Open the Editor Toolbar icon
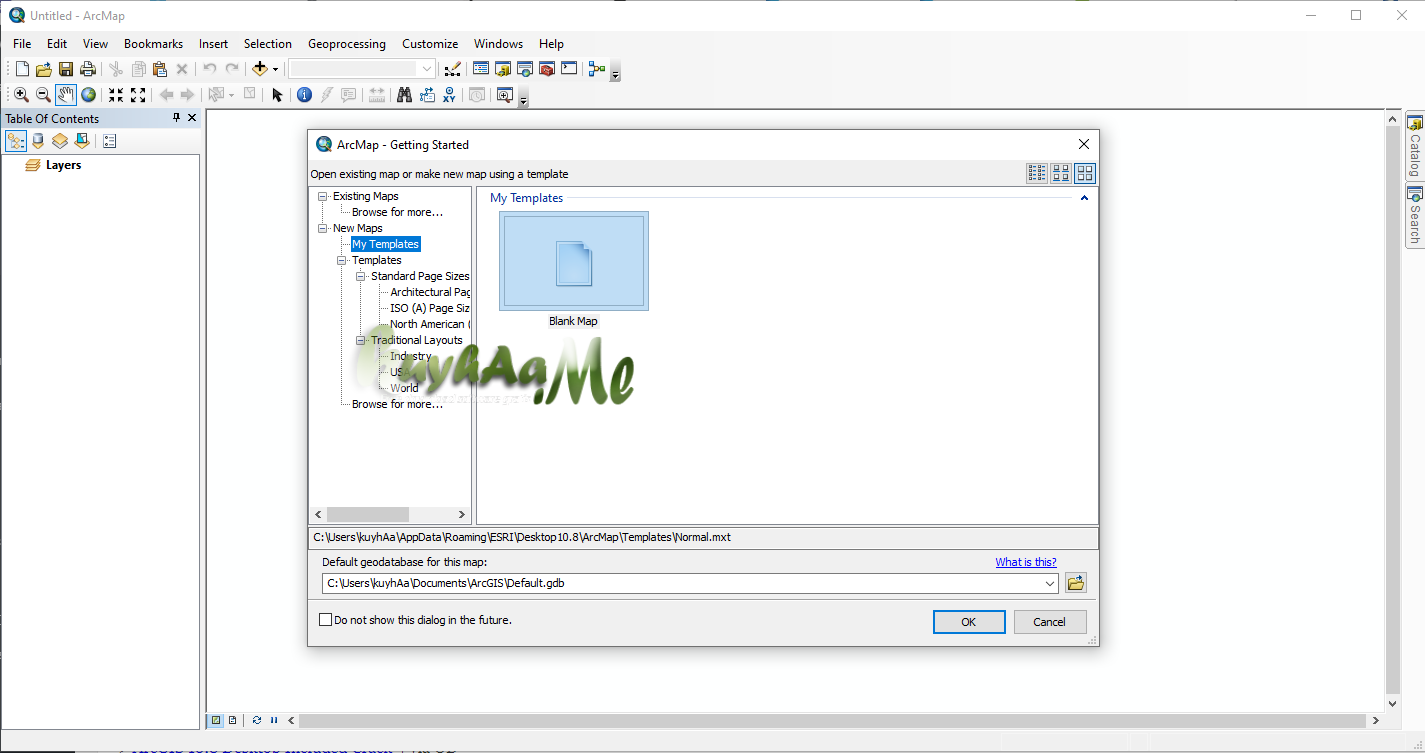The width and height of the screenshot is (1425, 753). 452,69
